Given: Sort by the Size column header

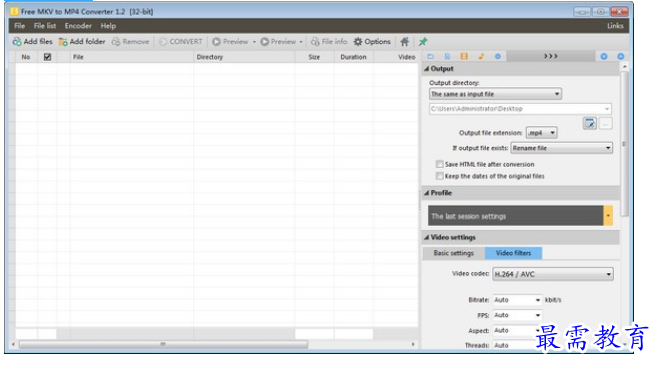Looking at the screenshot, I should click(314, 57).
